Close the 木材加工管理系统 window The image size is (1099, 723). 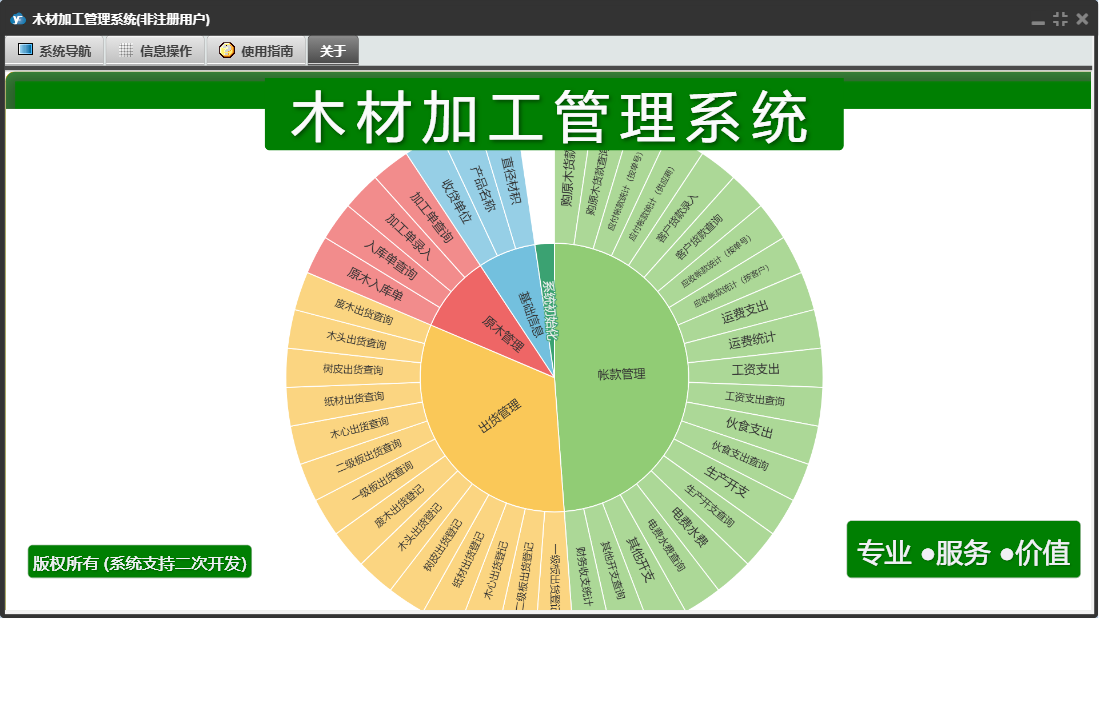click(1082, 20)
